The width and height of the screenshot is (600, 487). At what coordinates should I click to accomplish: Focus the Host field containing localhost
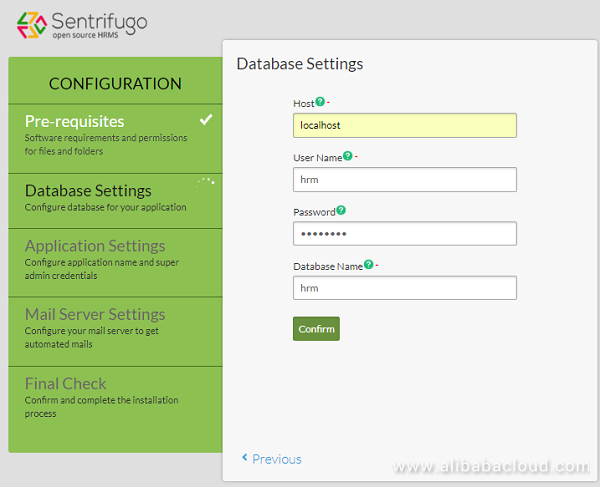pyautogui.click(x=404, y=125)
